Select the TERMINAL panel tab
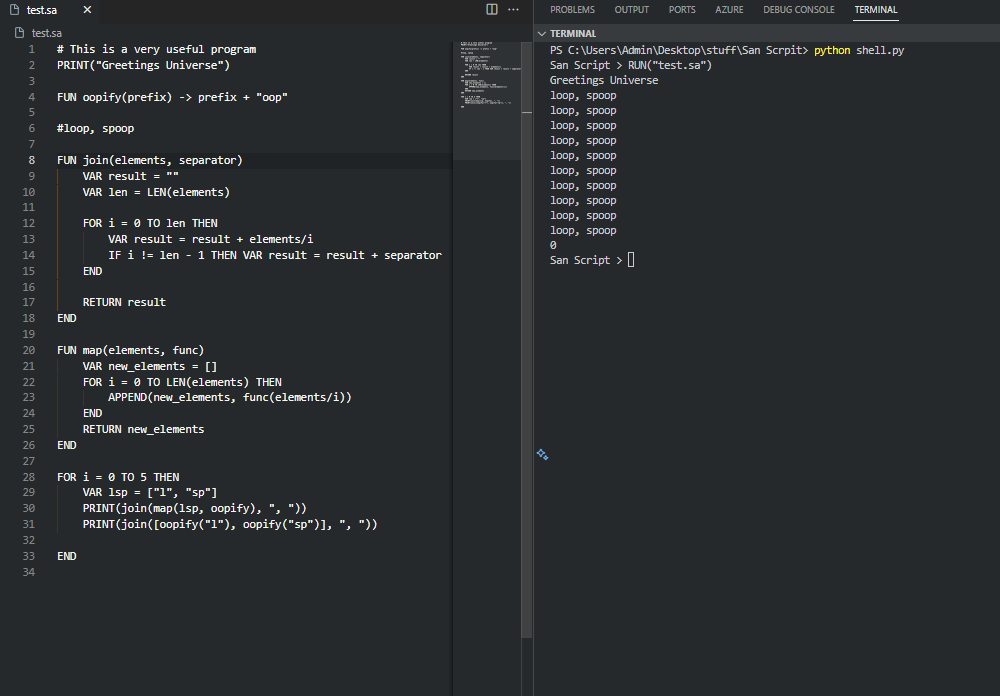1000x696 pixels. (876, 10)
